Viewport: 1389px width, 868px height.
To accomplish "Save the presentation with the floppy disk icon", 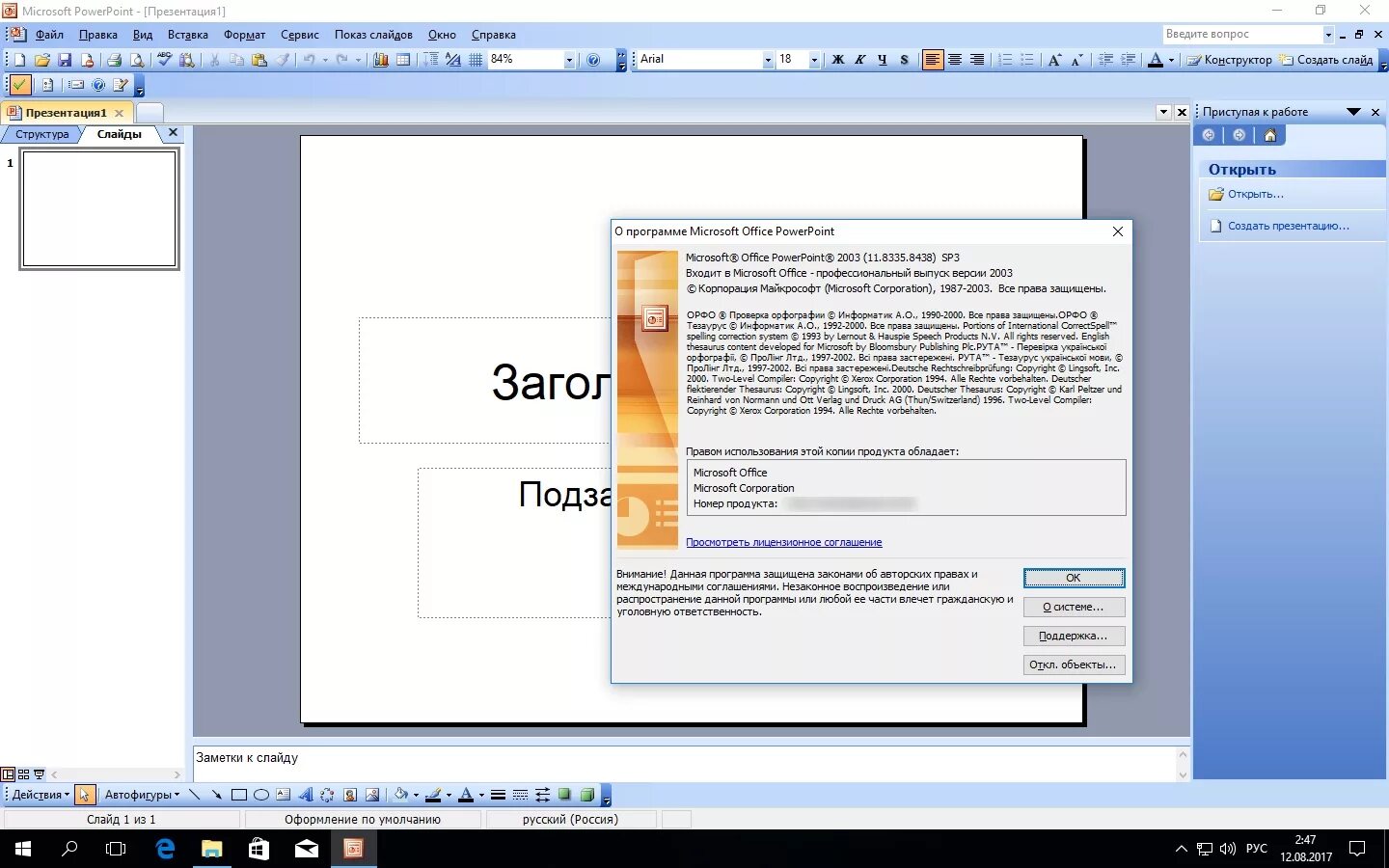I will pyautogui.click(x=65, y=60).
